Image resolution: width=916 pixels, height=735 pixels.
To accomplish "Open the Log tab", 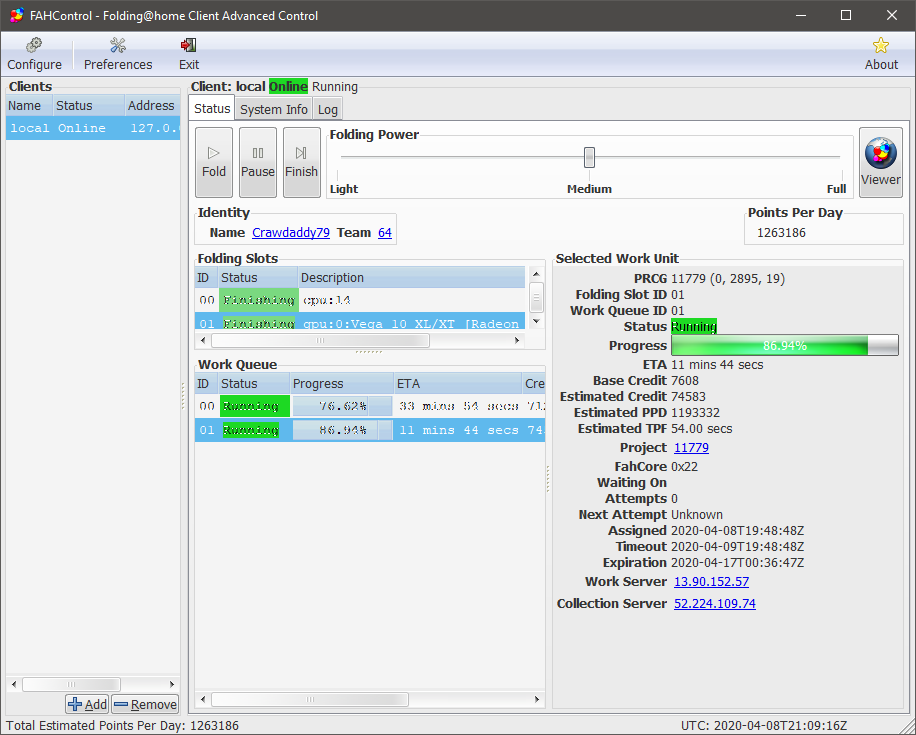I will [328, 109].
